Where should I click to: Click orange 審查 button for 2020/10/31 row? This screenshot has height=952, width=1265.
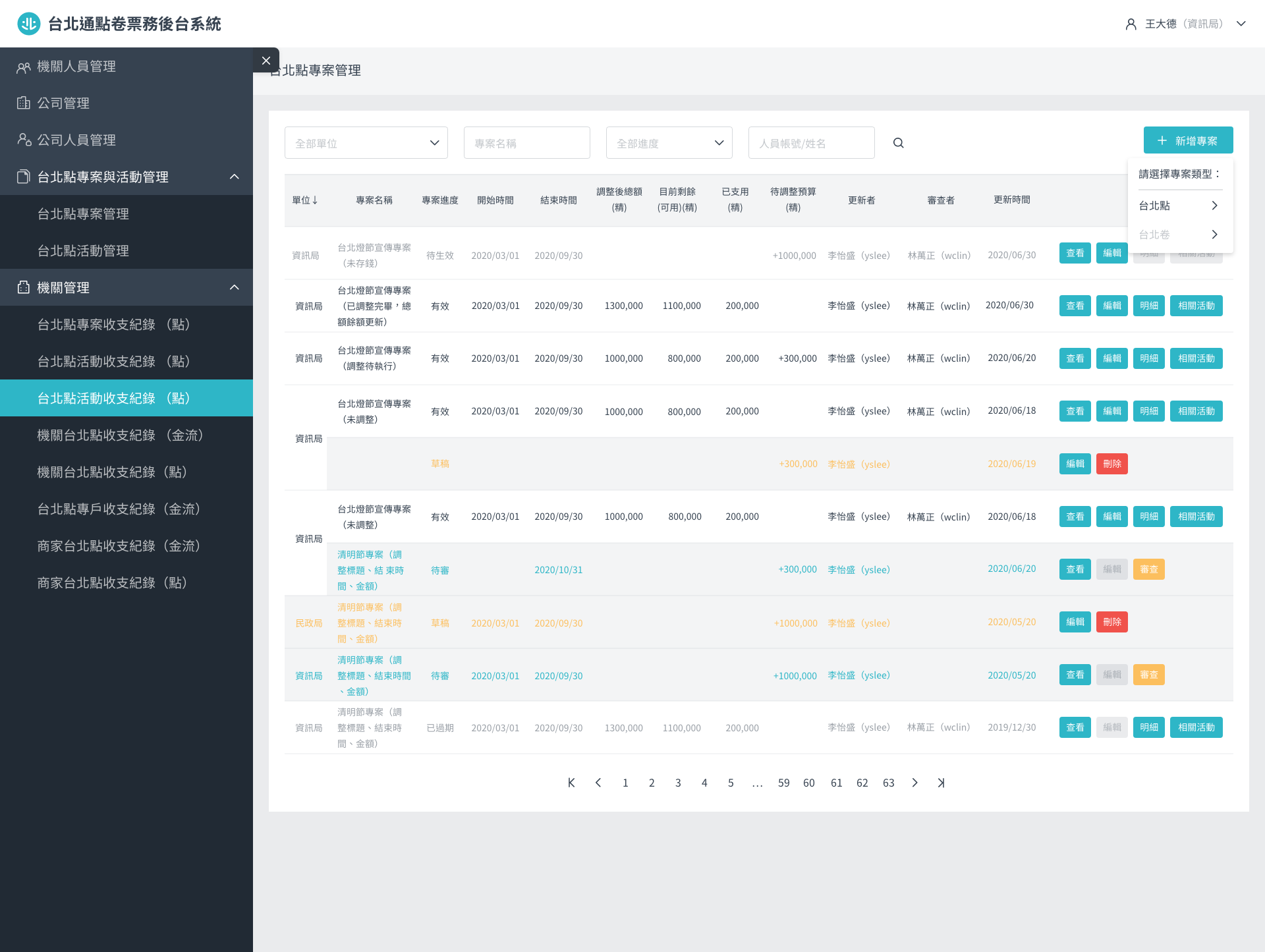pyautogui.click(x=1148, y=569)
